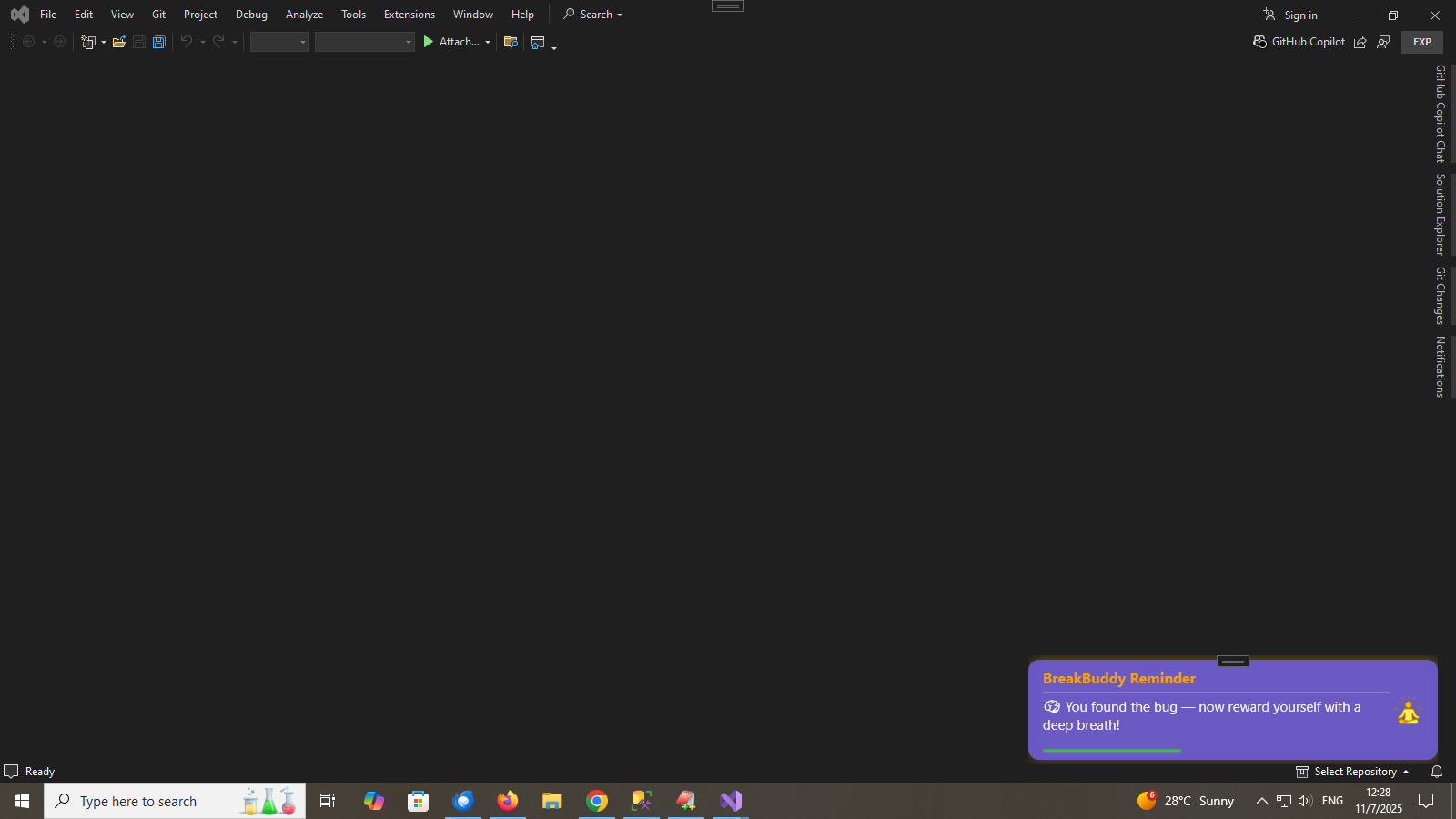Click the Open File folder icon

118,42
